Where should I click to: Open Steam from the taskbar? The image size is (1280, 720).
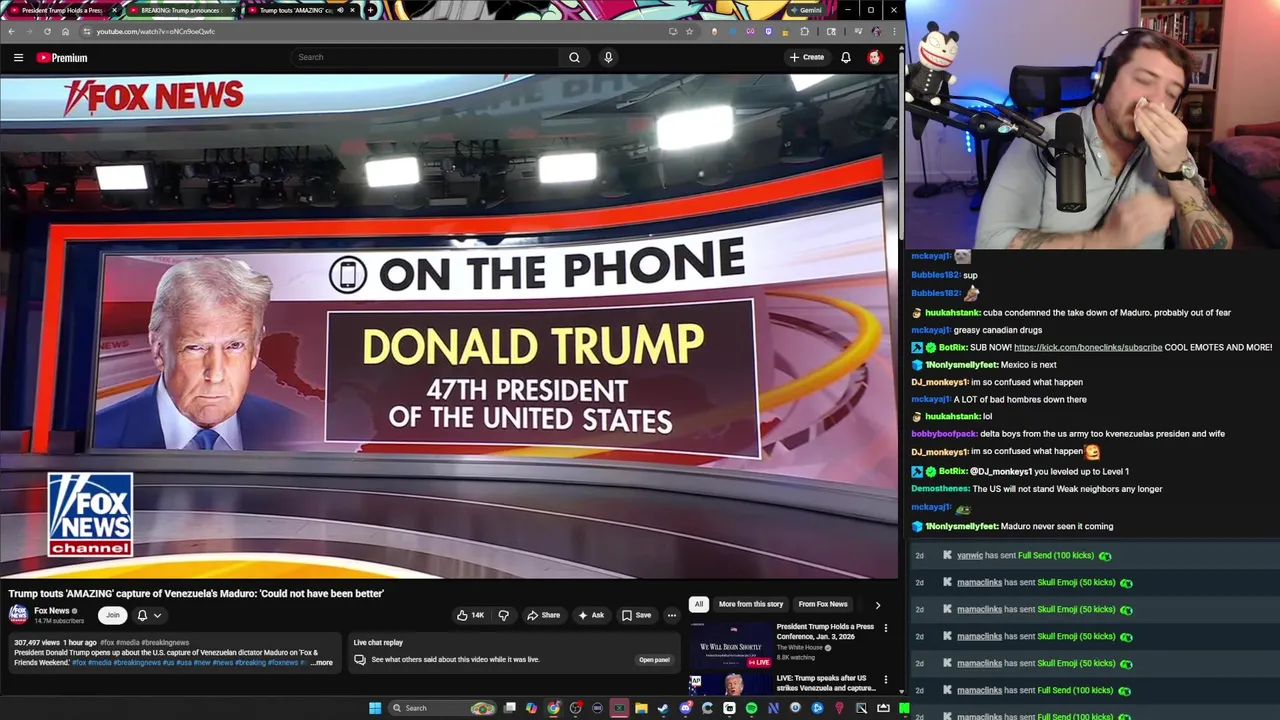(x=663, y=708)
